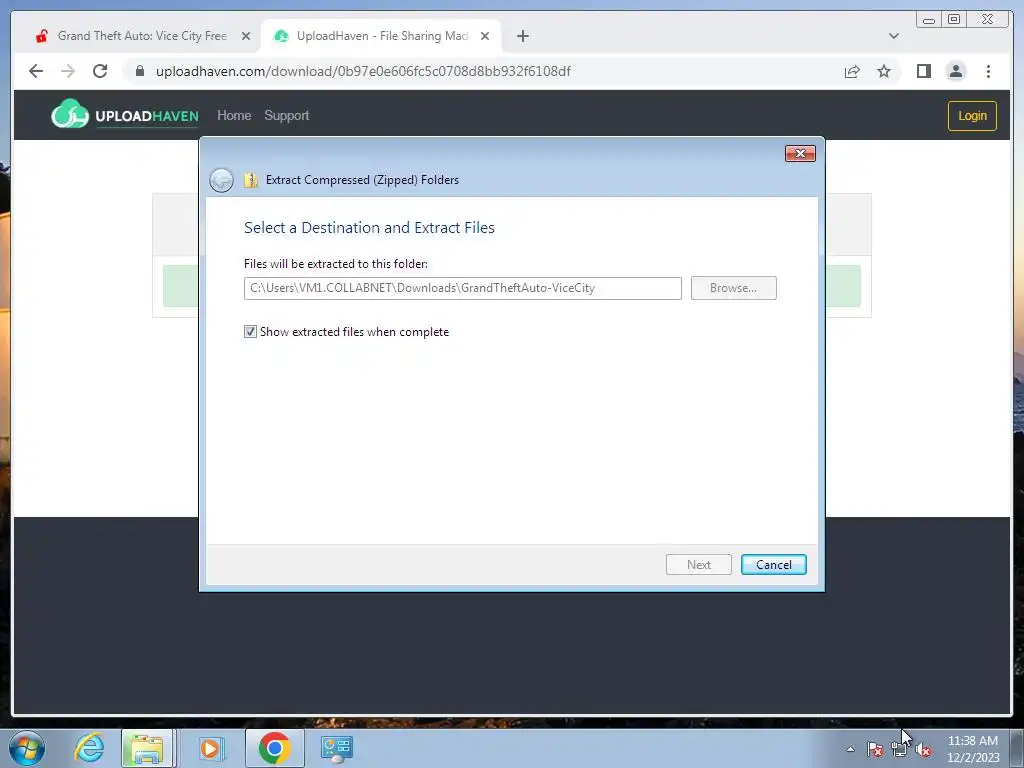Click the Next button in dialog

click(699, 565)
